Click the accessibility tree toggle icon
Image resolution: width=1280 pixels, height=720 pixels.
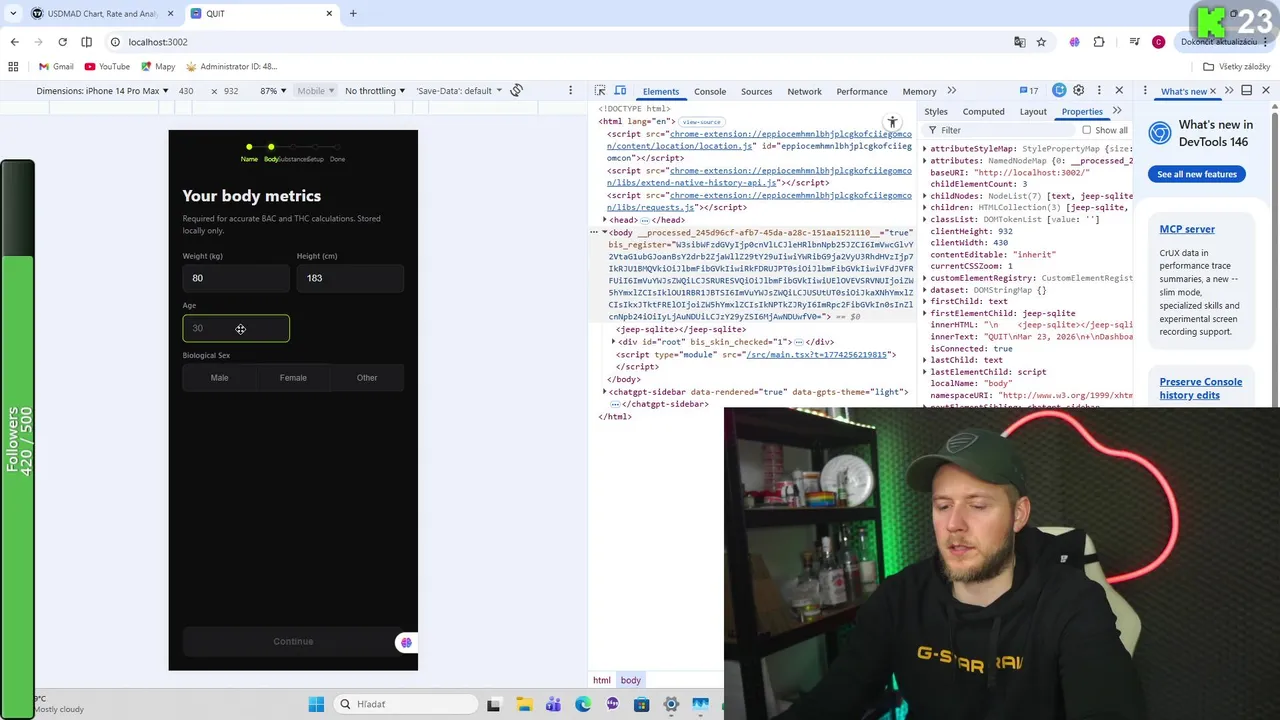pyautogui.click(x=892, y=123)
